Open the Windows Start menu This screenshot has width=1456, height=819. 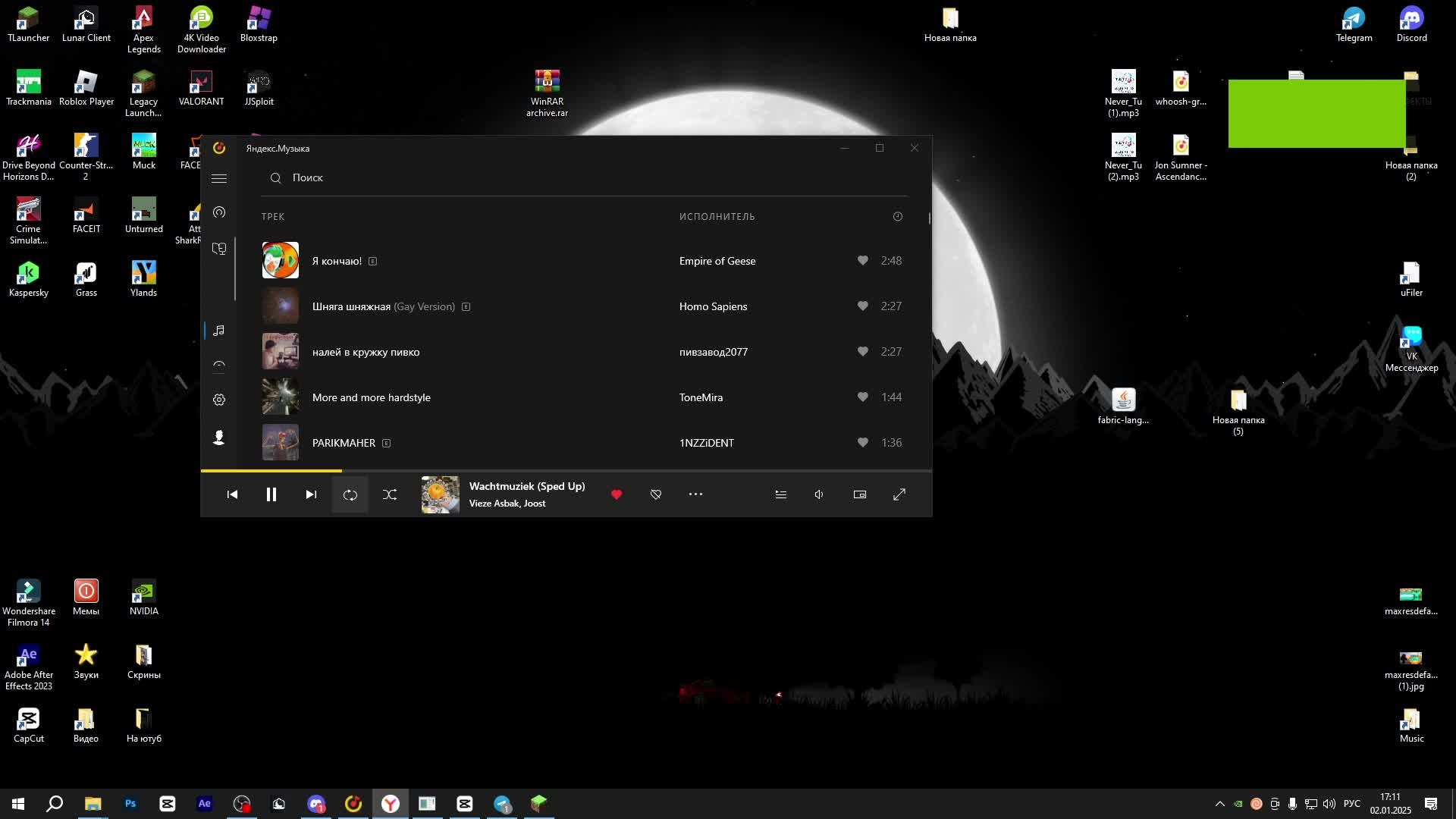(18, 804)
